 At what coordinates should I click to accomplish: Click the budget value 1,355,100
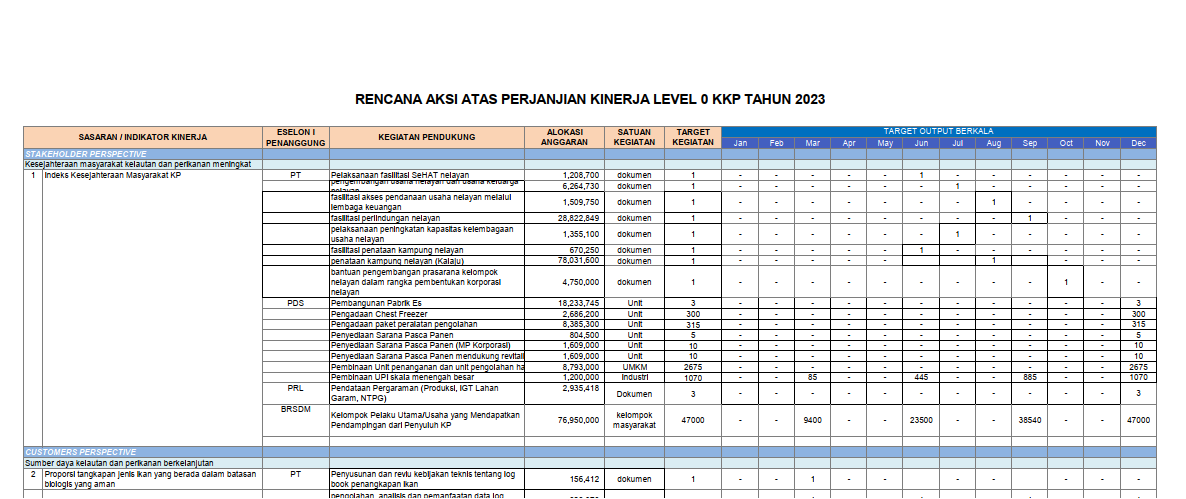coord(581,234)
